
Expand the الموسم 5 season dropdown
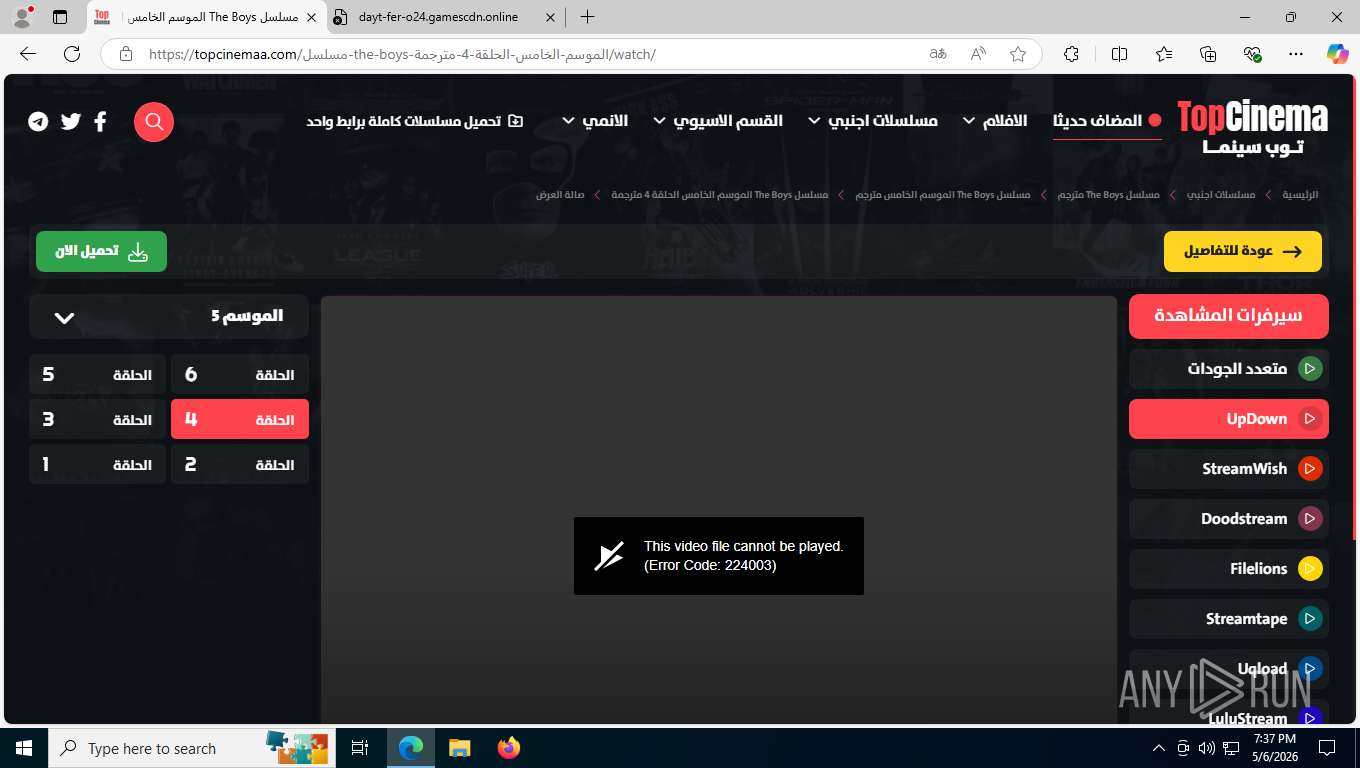169,316
